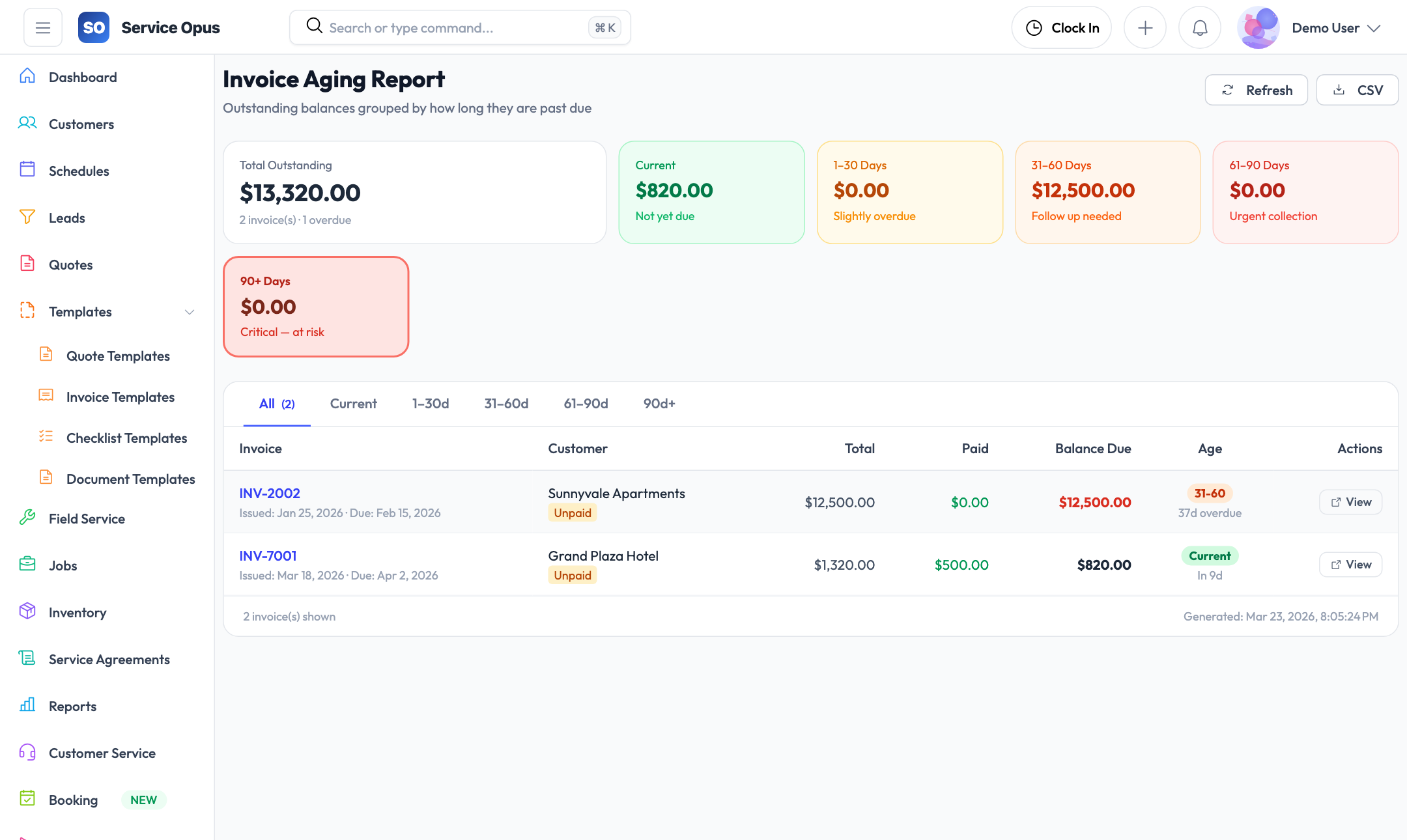Toggle the hamburger sidebar menu
This screenshot has height=840, width=1407.
pyautogui.click(x=43, y=27)
